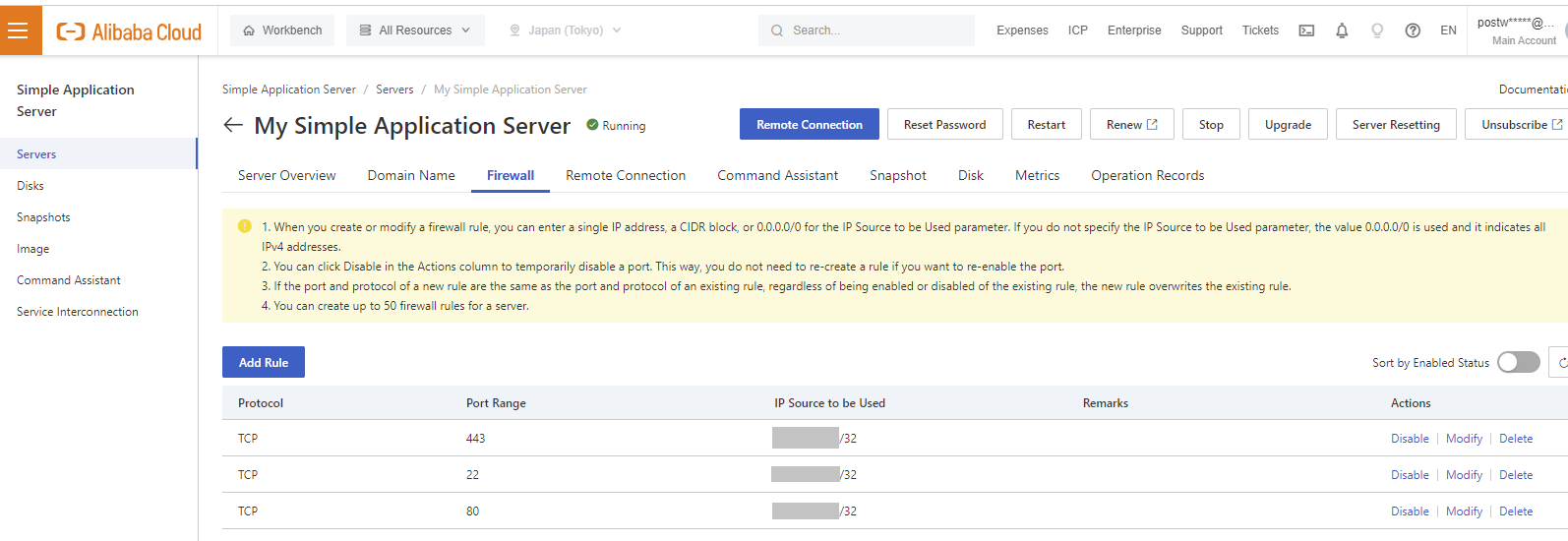The width and height of the screenshot is (1568, 541).
Task: Select Image in the sidebar
Action: tap(98, 249)
